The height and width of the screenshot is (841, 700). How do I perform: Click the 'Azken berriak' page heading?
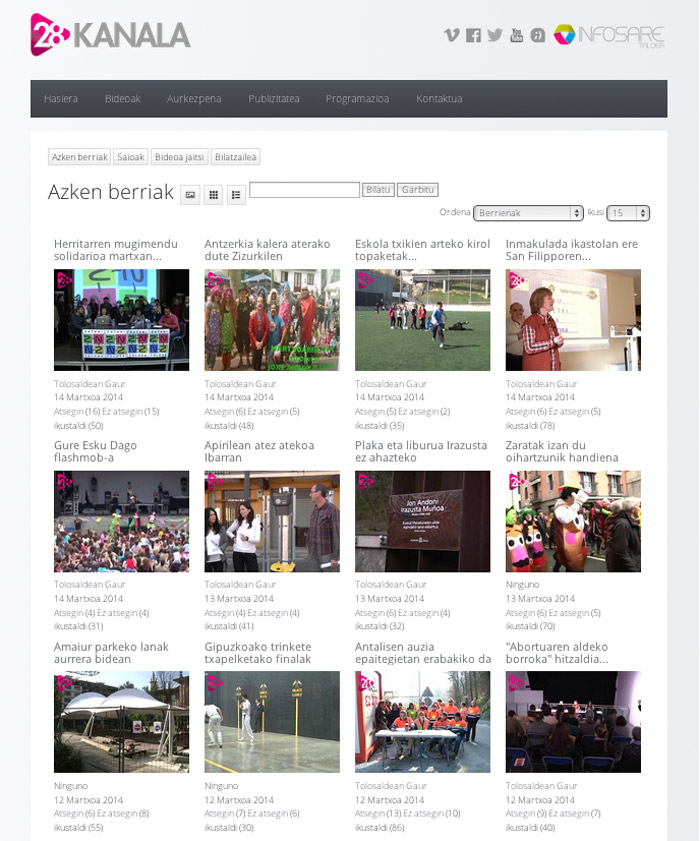110,192
